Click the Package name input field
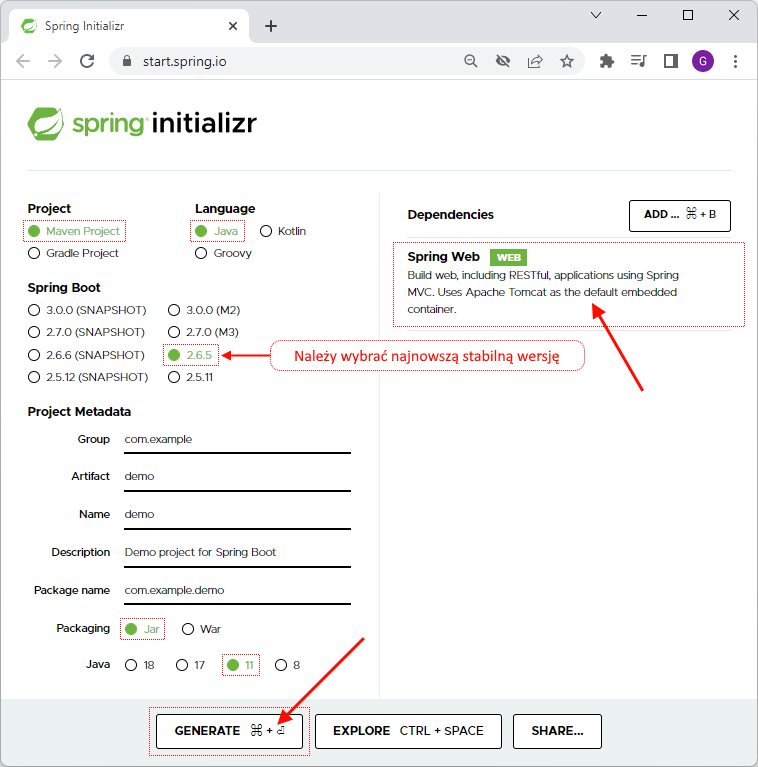The width and height of the screenshot is (758, 767). pos(237,591)
